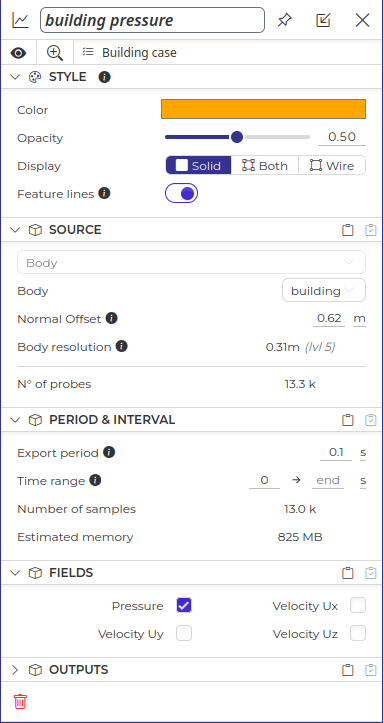
Task: Uncheck the Pressure checkbox
Action: [184, 605]
